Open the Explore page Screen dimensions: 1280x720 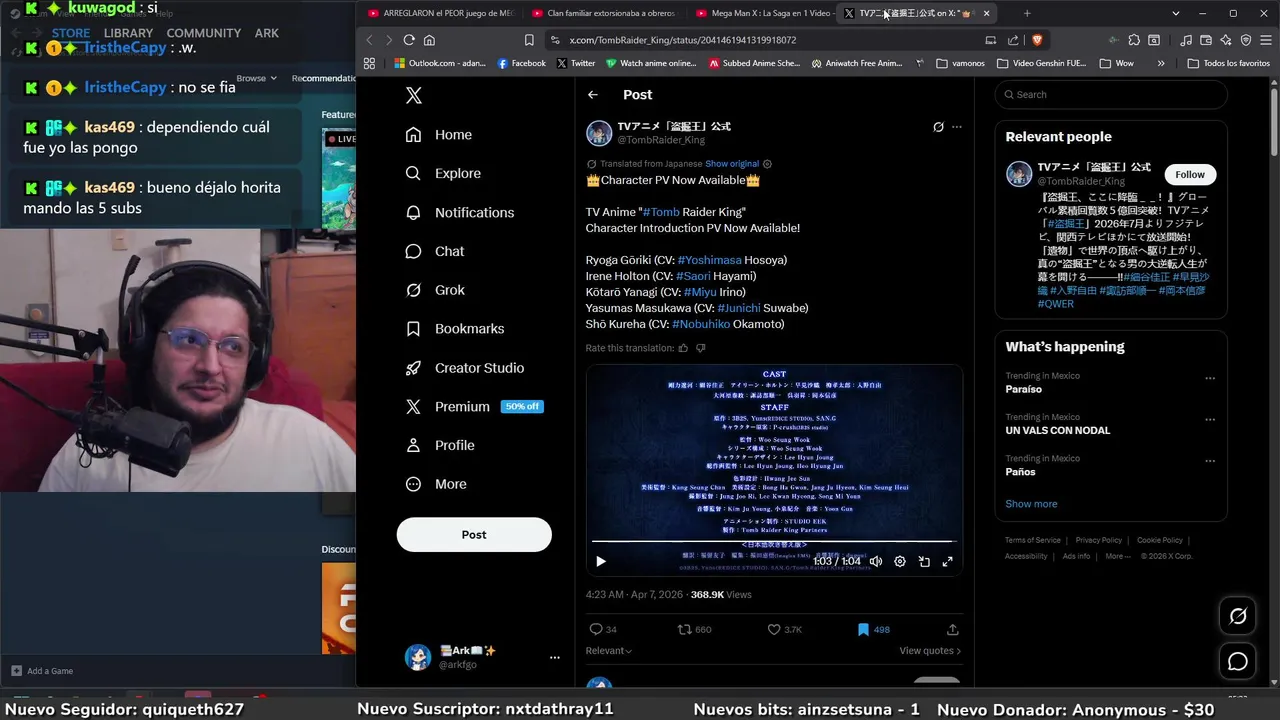pos(442,173)
